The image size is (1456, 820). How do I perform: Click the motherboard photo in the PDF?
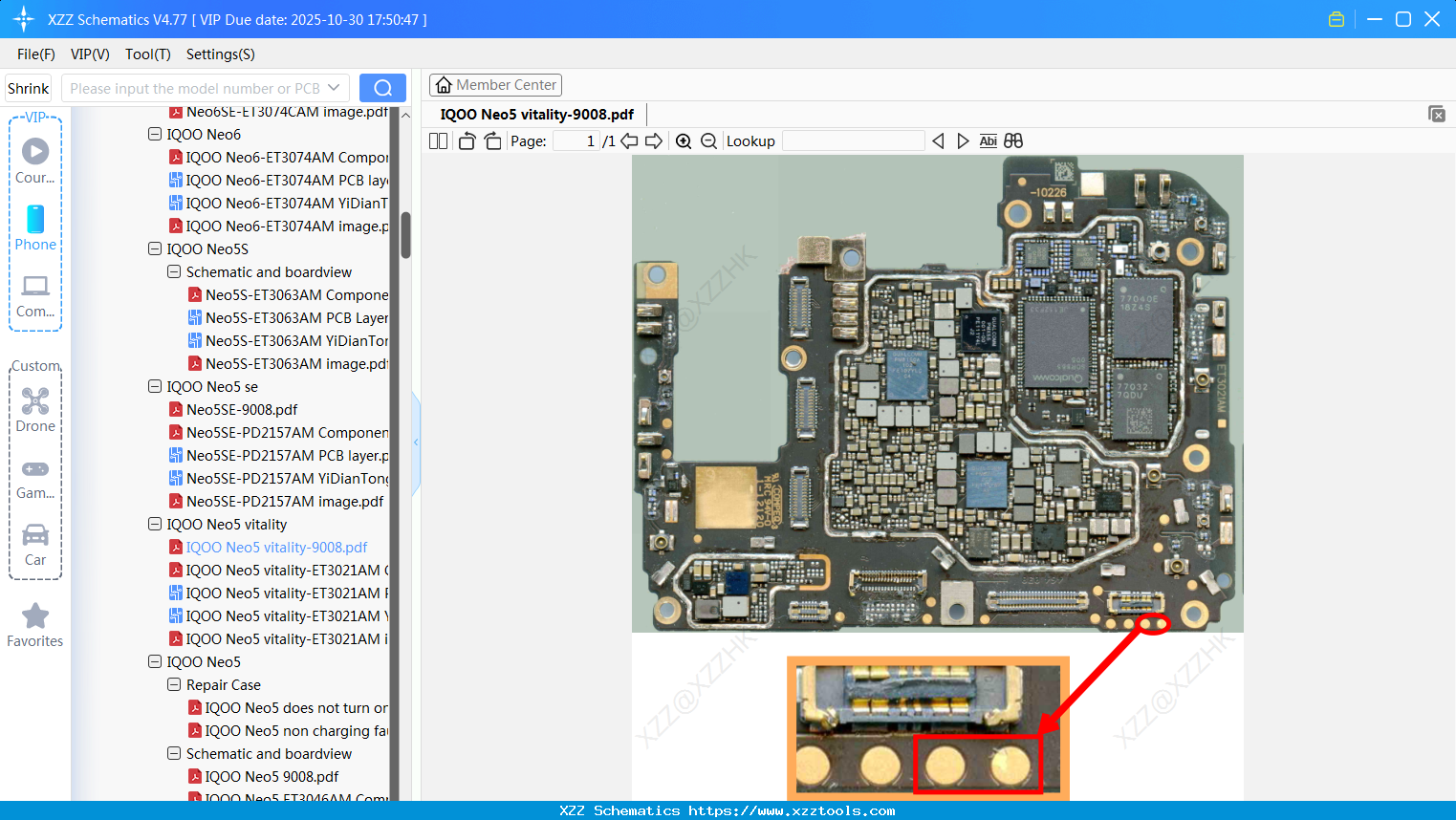point(937,394)
